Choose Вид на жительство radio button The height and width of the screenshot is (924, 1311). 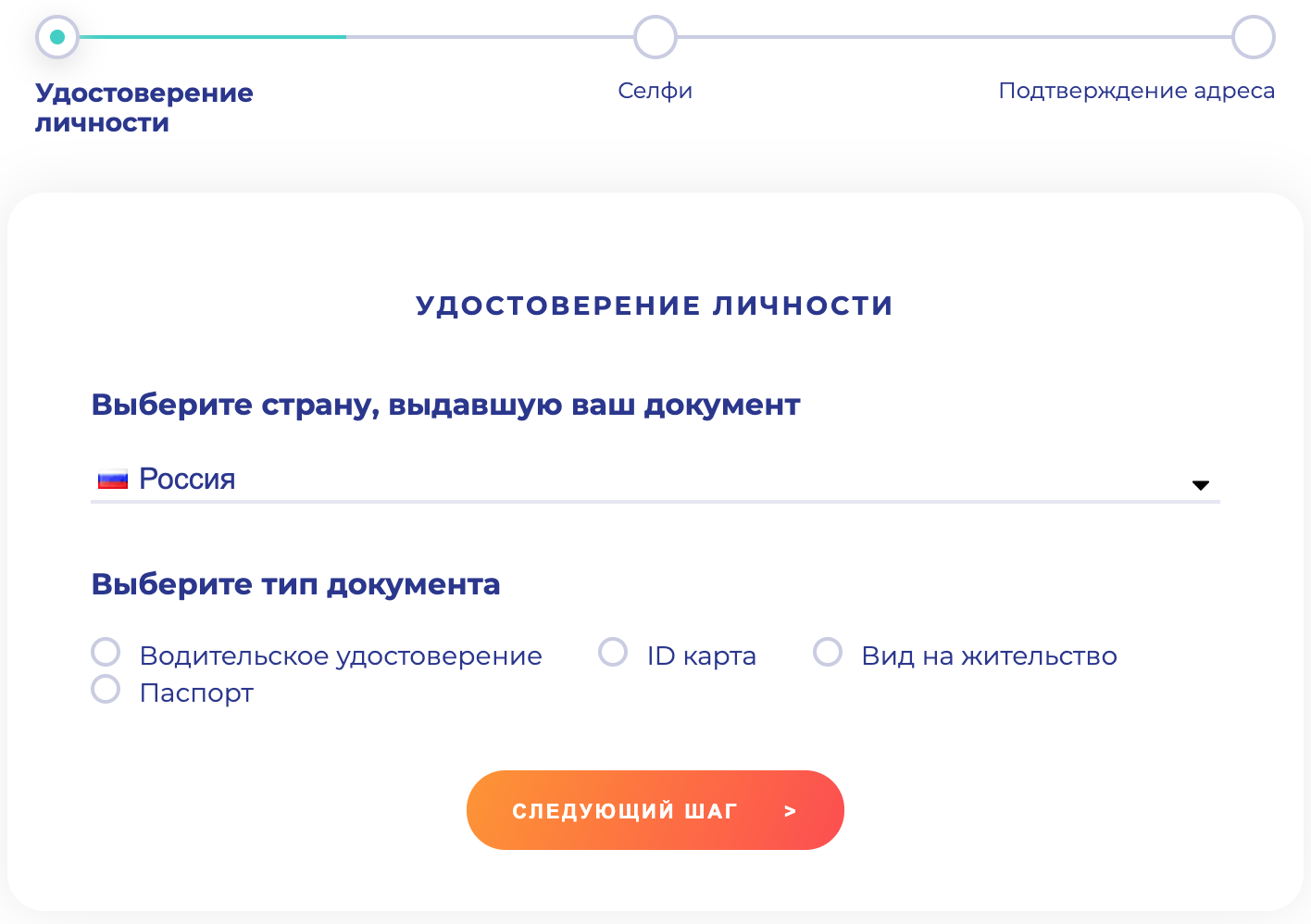click(828, 652)
